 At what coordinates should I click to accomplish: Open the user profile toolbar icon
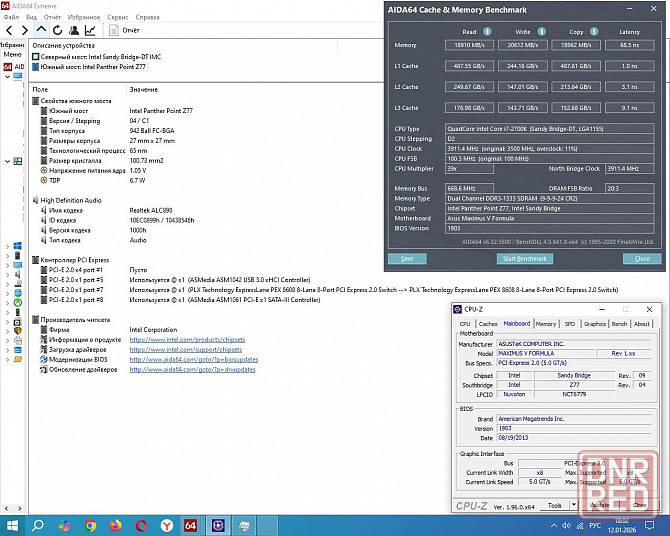[75, 30]
